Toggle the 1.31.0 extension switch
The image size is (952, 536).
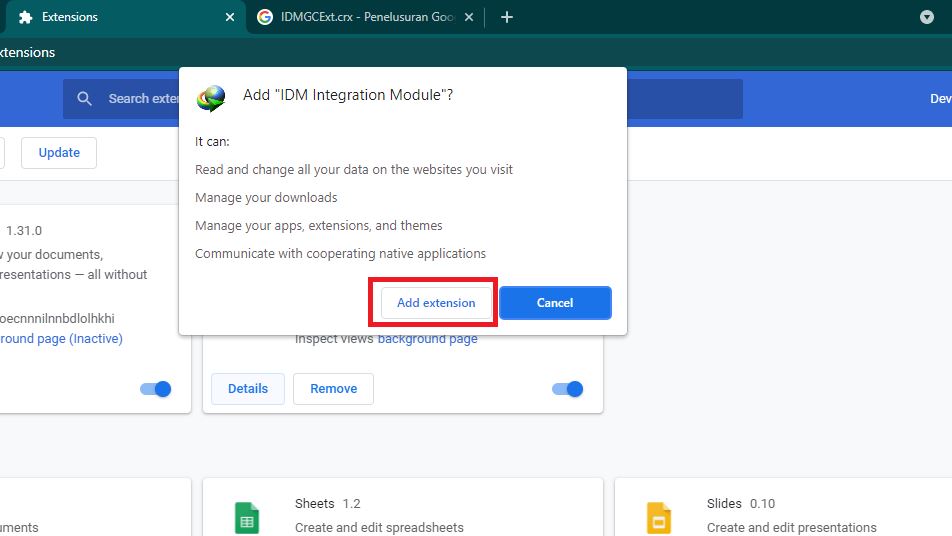[x=155, y=388]
